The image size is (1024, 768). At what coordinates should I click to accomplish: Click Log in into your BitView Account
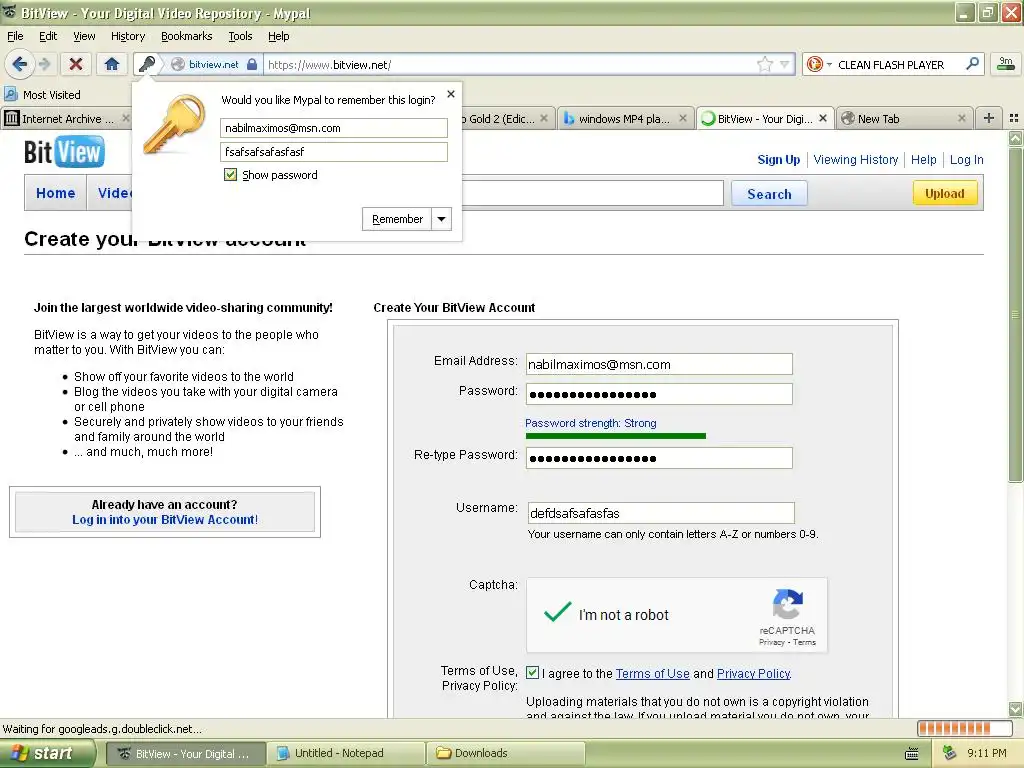point(165,520)
